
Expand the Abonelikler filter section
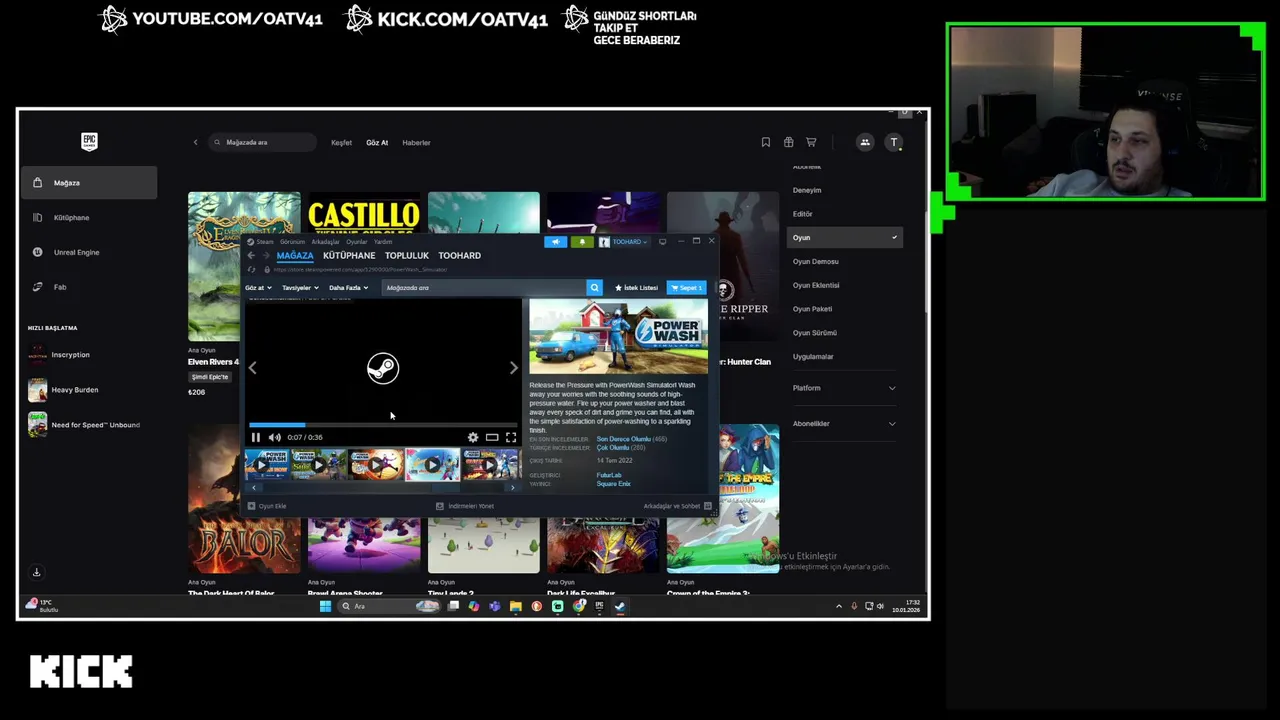coord(845,424)
